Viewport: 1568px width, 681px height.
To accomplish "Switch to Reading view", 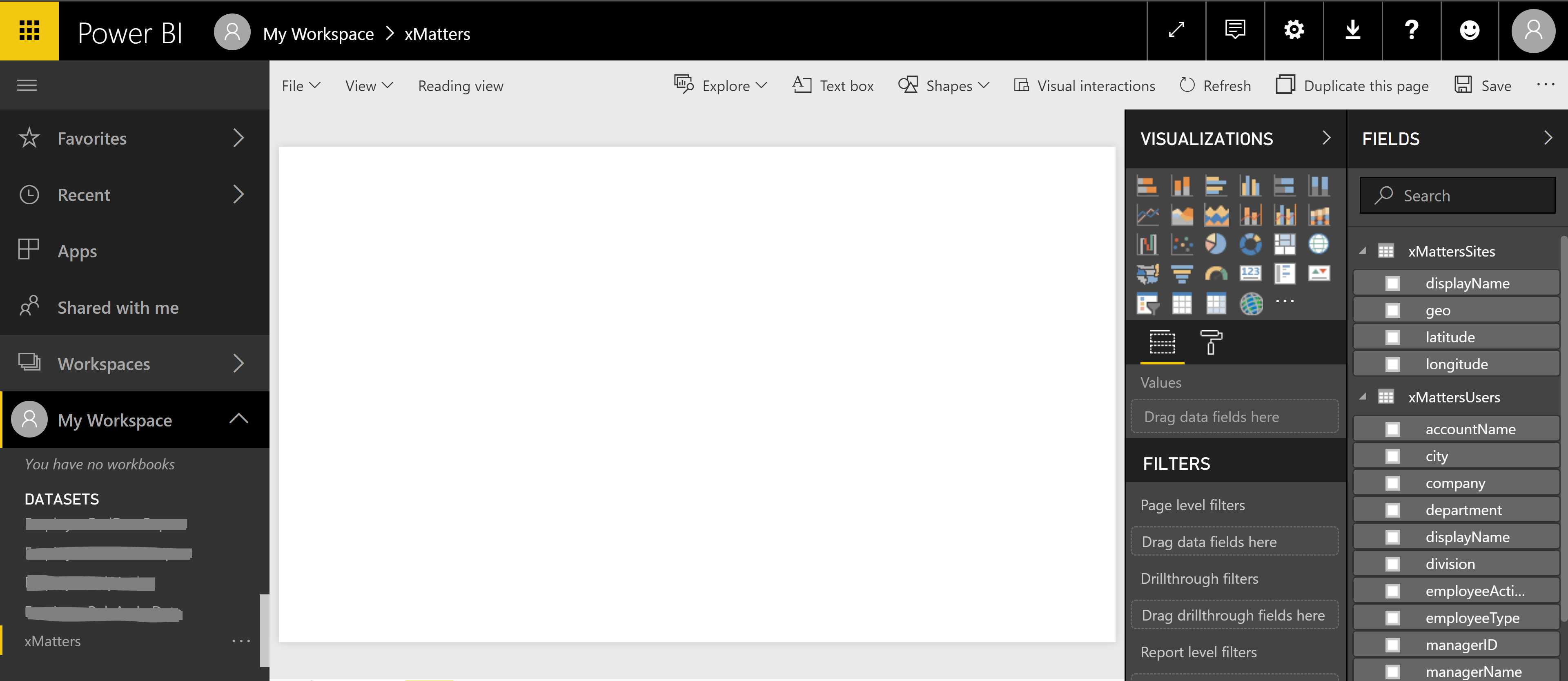I will (x=460, y=86).
